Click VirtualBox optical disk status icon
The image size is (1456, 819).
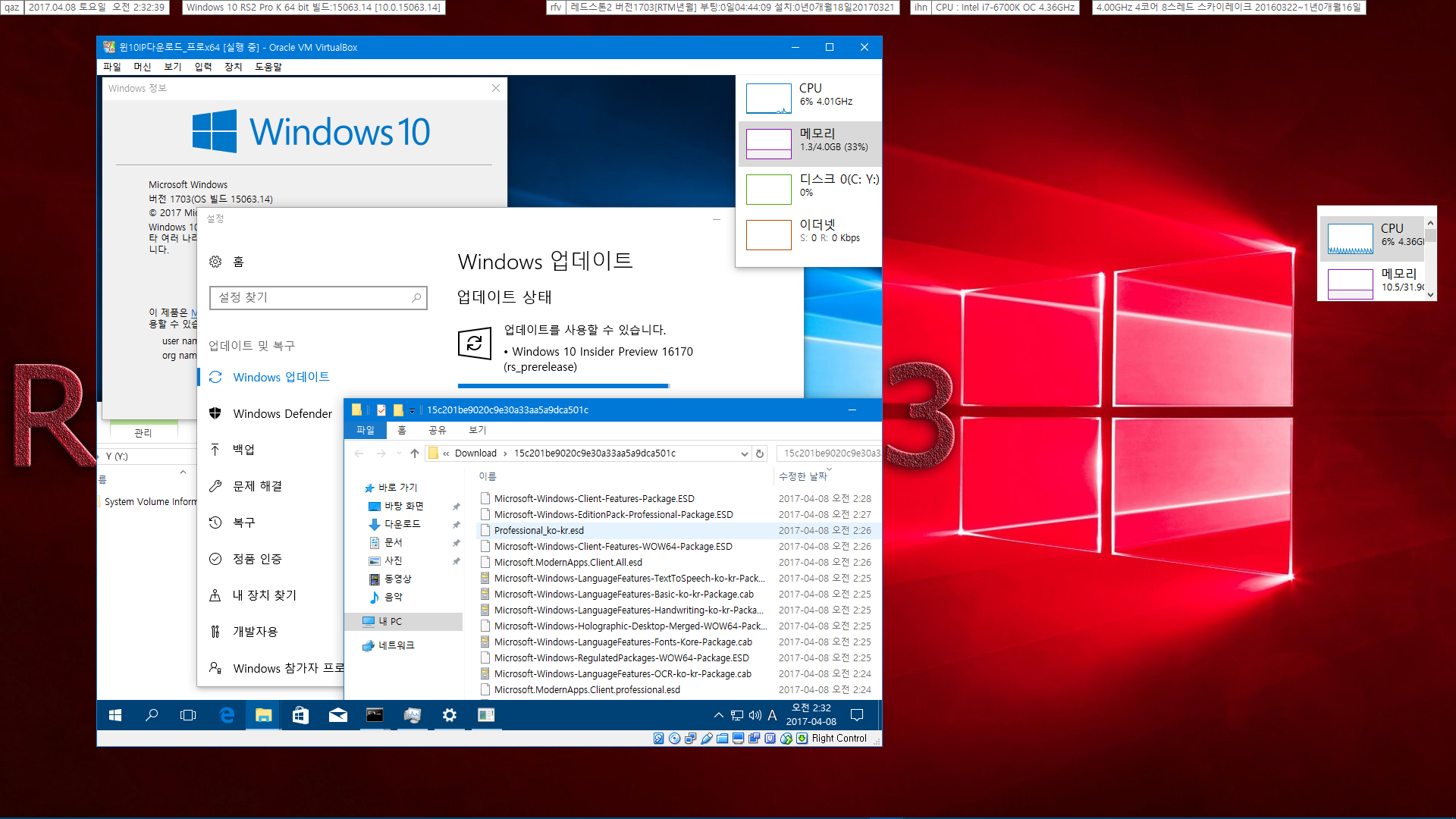pyautogui.click(x=675, y=739)
